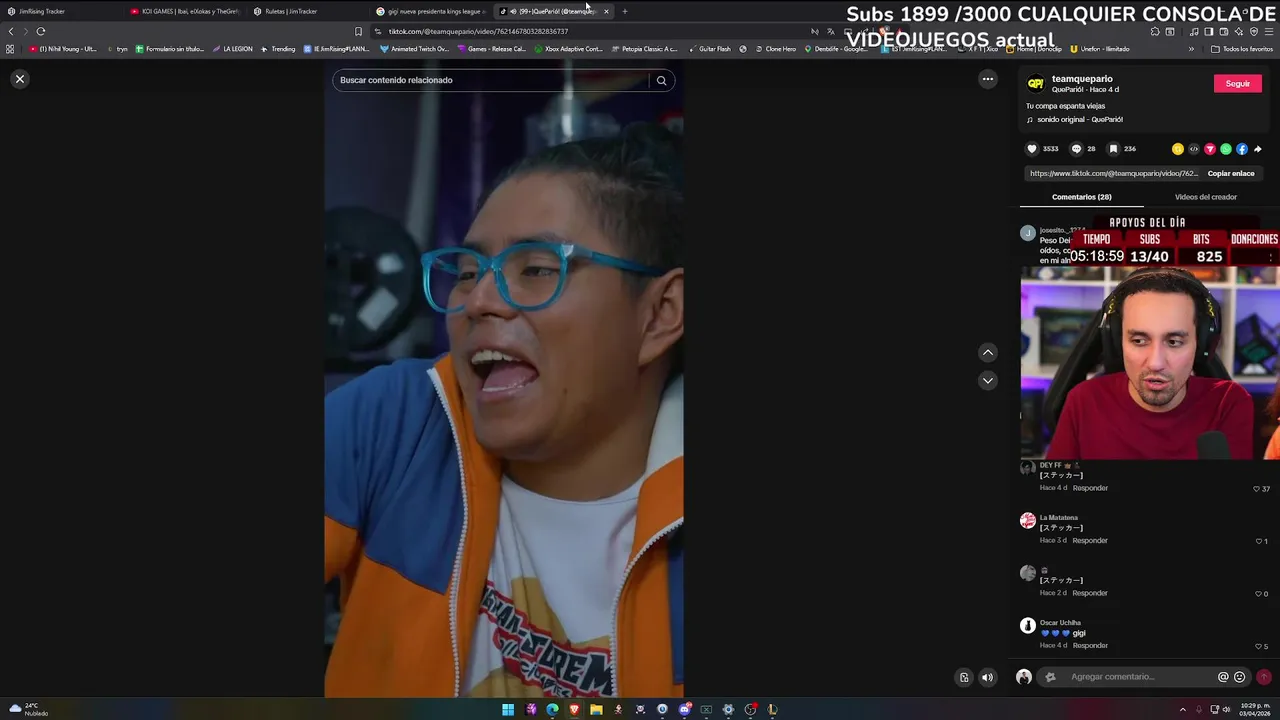Click the search magnifier in related content bar

(661, 80)
